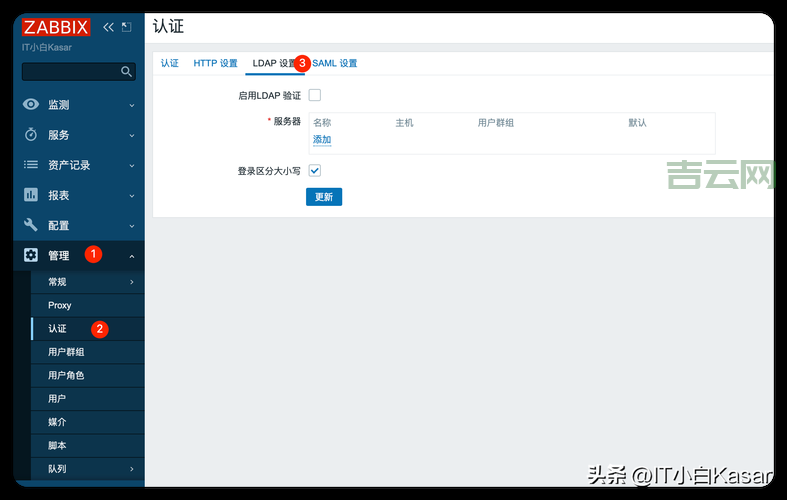The width and height of the screenshot is (787, 500).
Task: Switch to the LDAP 设置 tab
Action: pos(275,63)
